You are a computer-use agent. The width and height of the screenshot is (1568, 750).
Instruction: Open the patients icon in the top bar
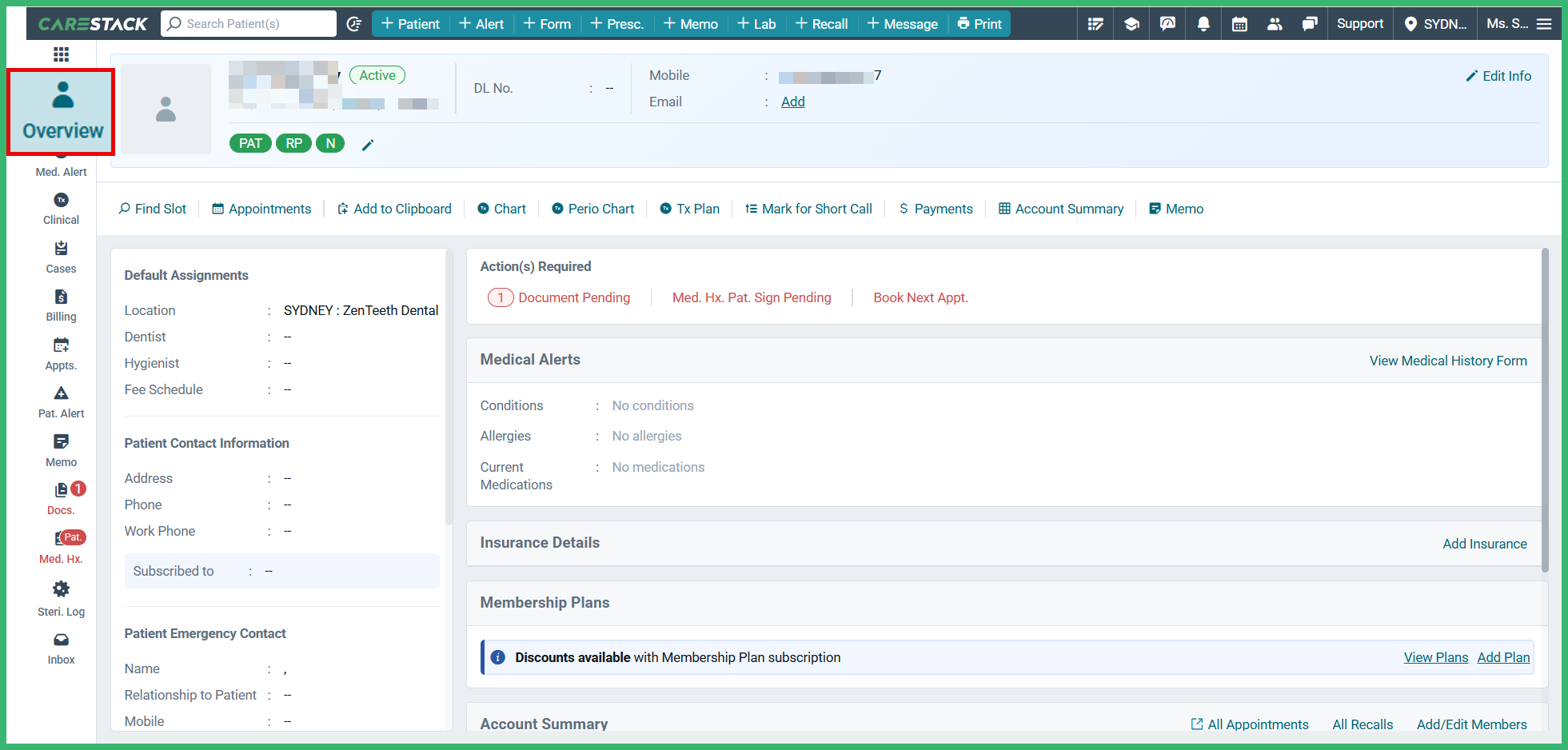coord(1275,23)
